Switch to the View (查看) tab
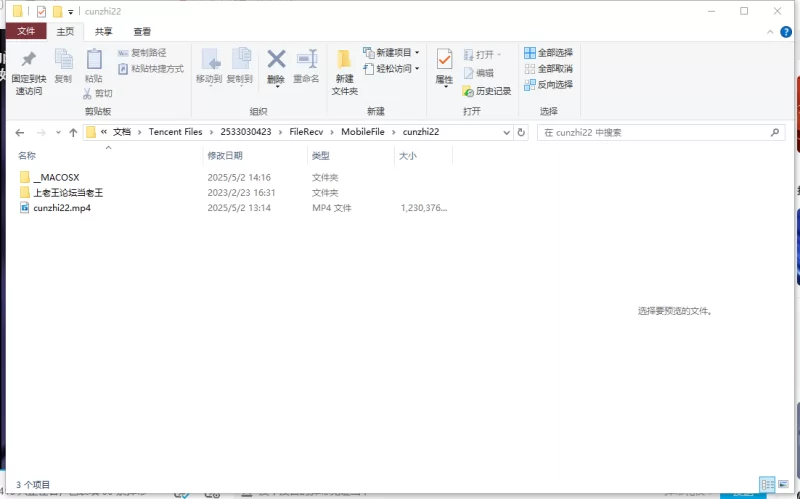 pyautogui.click(x=142, y=32)
